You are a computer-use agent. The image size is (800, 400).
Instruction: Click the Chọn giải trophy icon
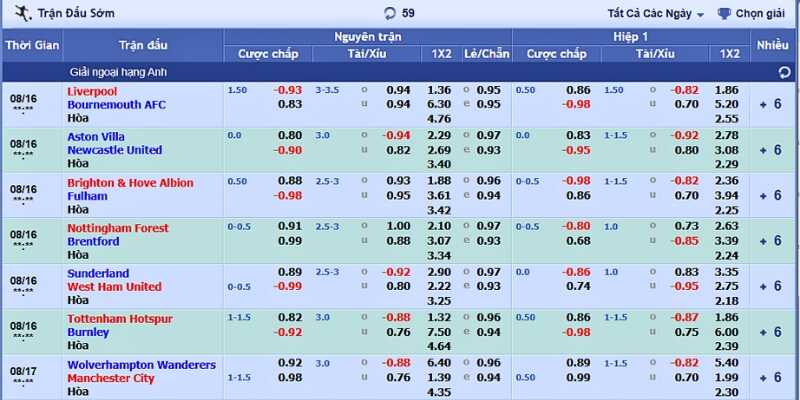[723, 14]
